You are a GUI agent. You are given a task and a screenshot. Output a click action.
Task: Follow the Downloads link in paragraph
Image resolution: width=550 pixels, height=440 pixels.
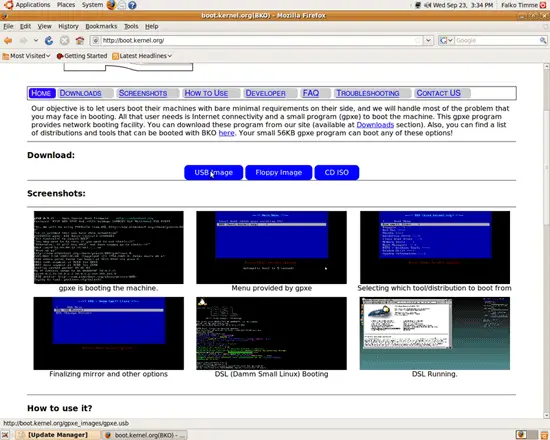pos(375,125)
